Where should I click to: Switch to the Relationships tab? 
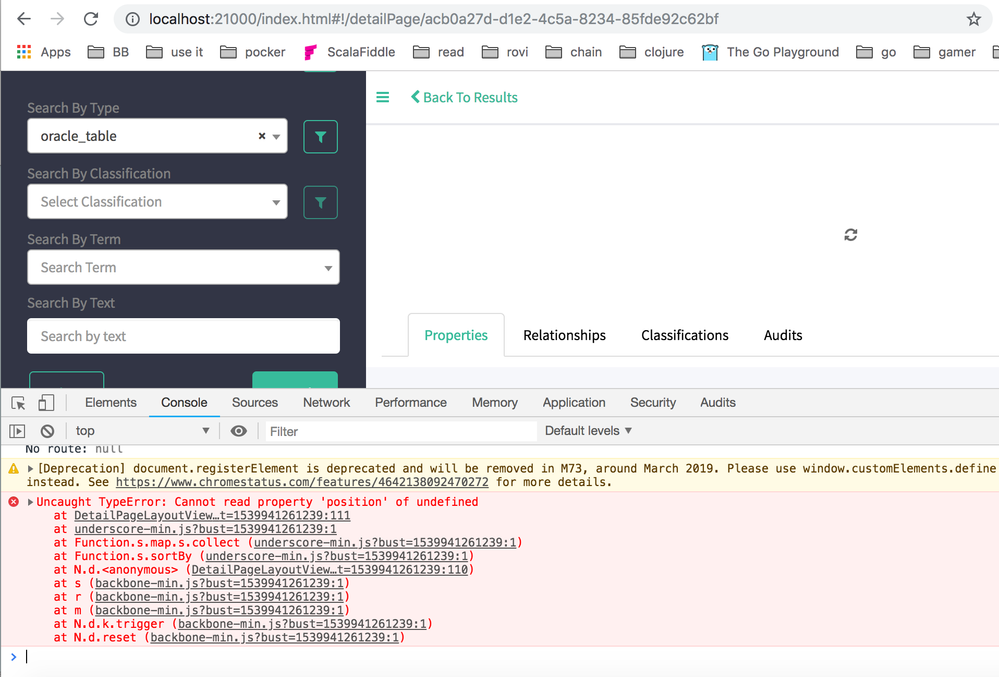(x=563, y=335)
